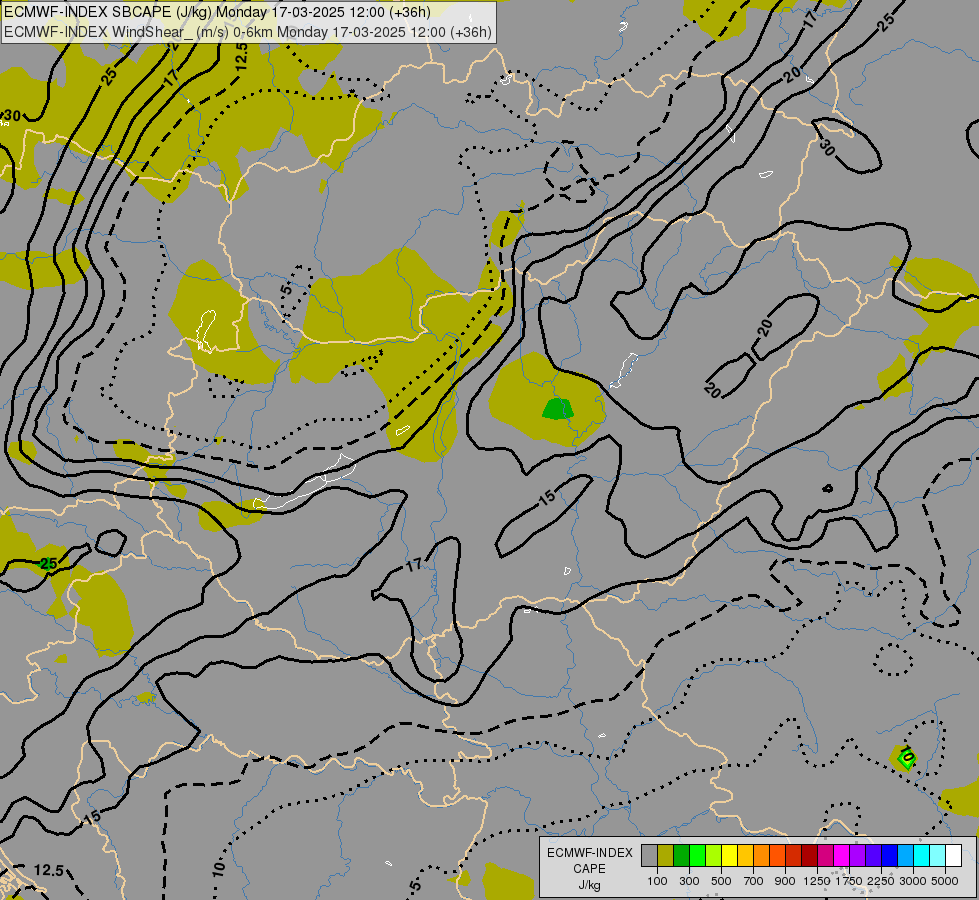The height and width of the screenshot is (900, 979).
Task: Click the 900 legend scale value
Action: [785, 881]
